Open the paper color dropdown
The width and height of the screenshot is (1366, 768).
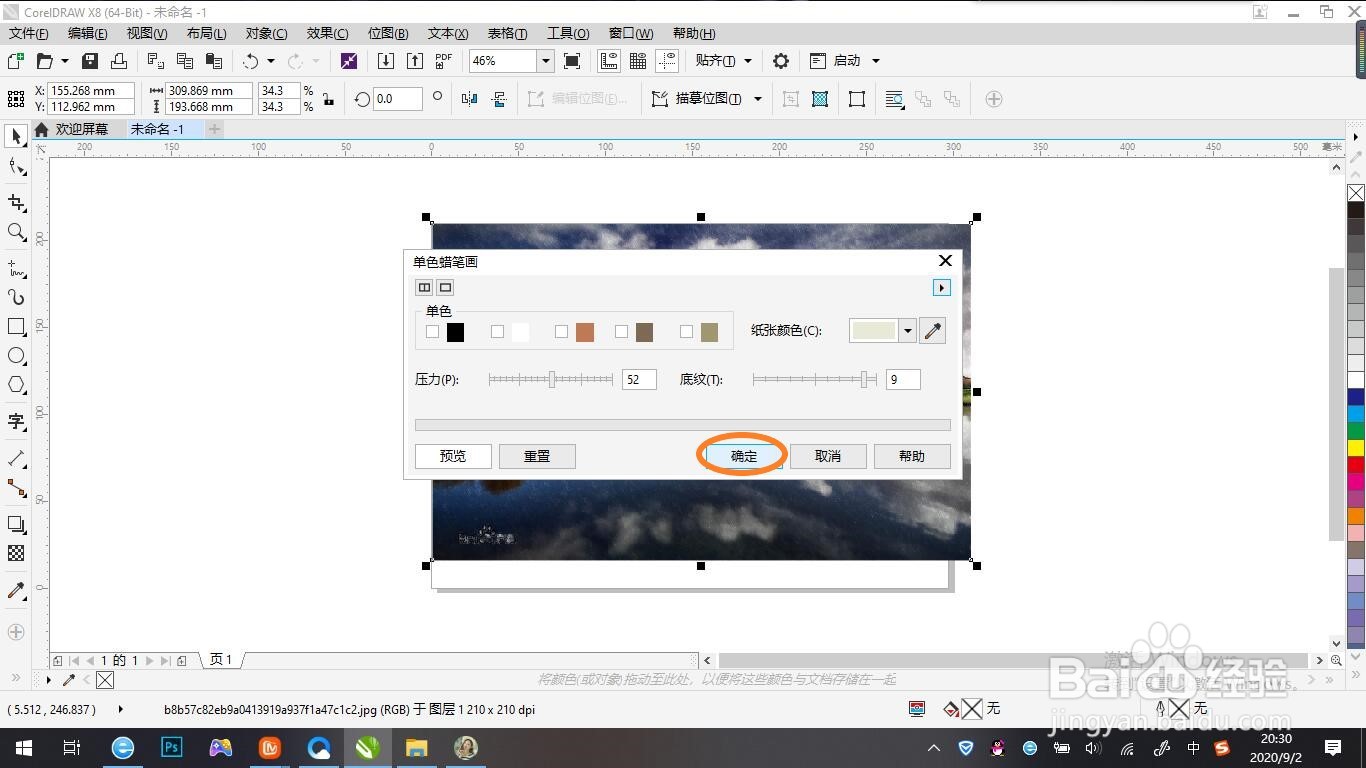pos(908,331)
